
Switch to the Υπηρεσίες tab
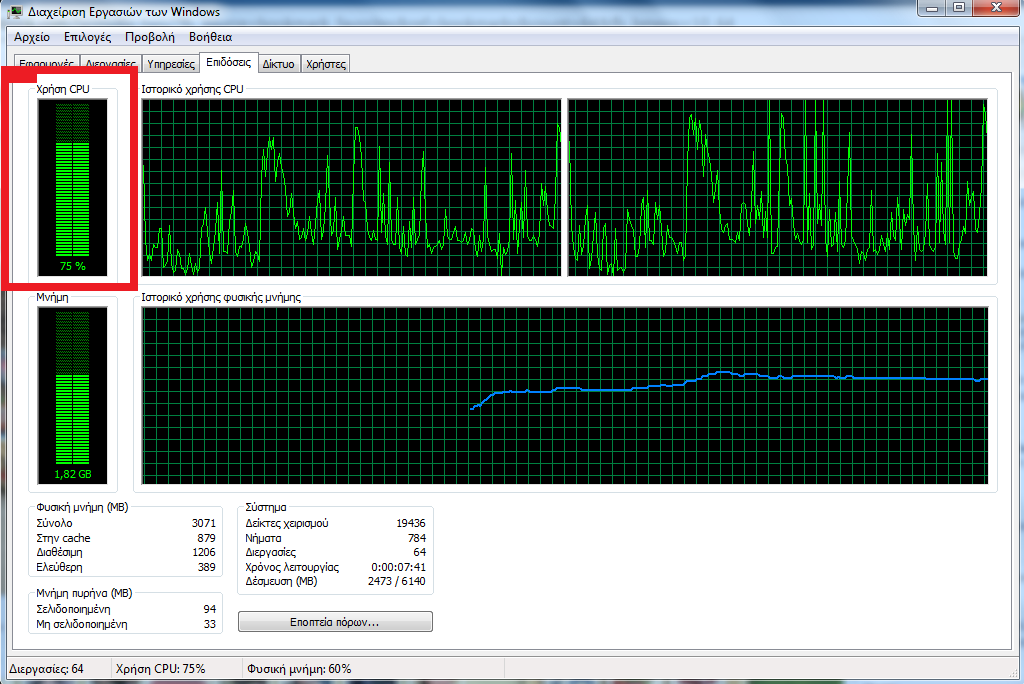pos(170,63)
